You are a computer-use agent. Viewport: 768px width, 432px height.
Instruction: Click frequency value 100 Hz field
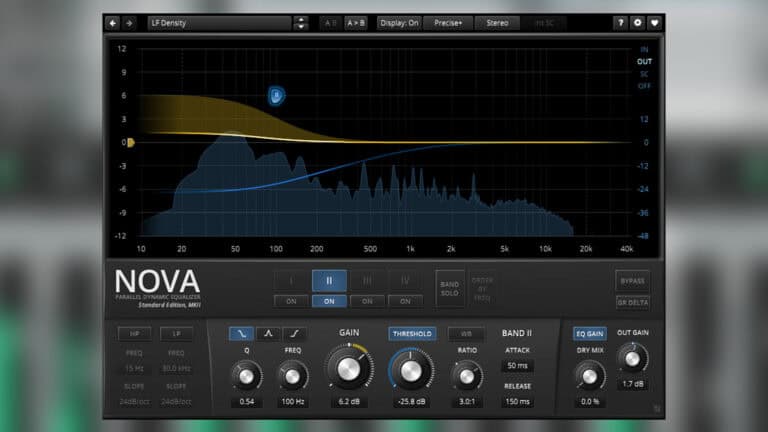tap(292, 402)
